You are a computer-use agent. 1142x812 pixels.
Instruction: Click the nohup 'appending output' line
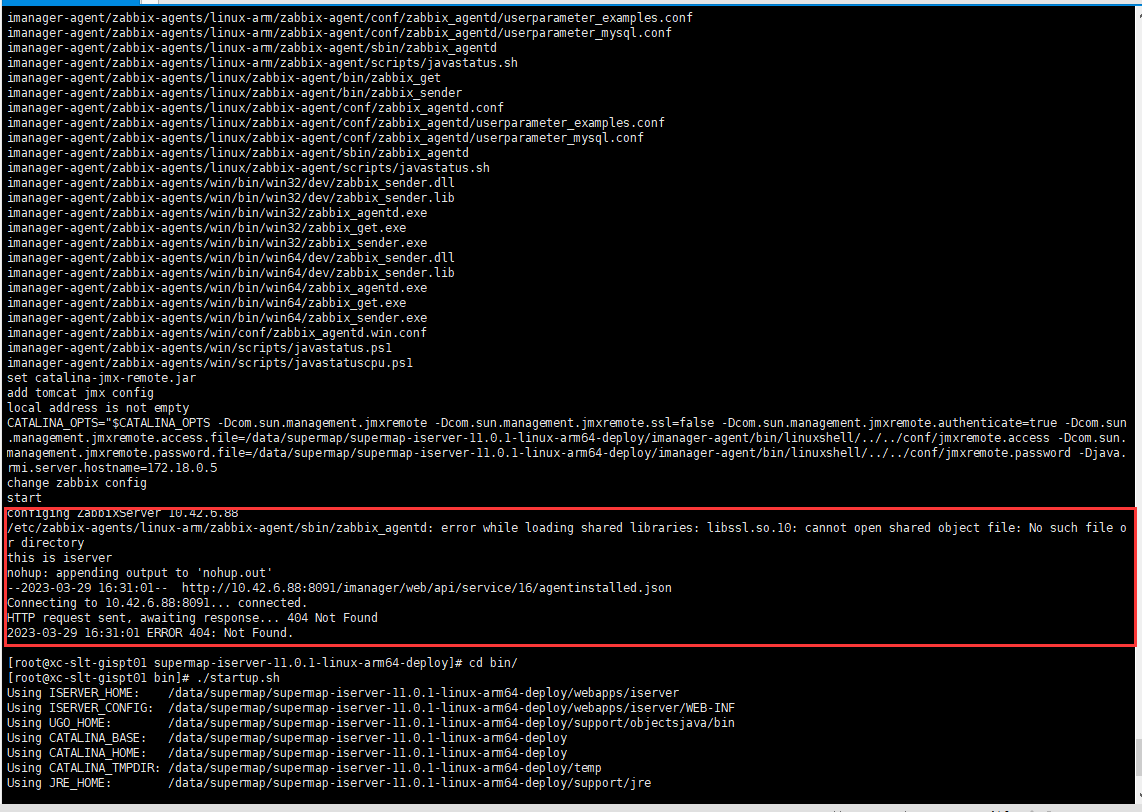[x=140, y=573]
